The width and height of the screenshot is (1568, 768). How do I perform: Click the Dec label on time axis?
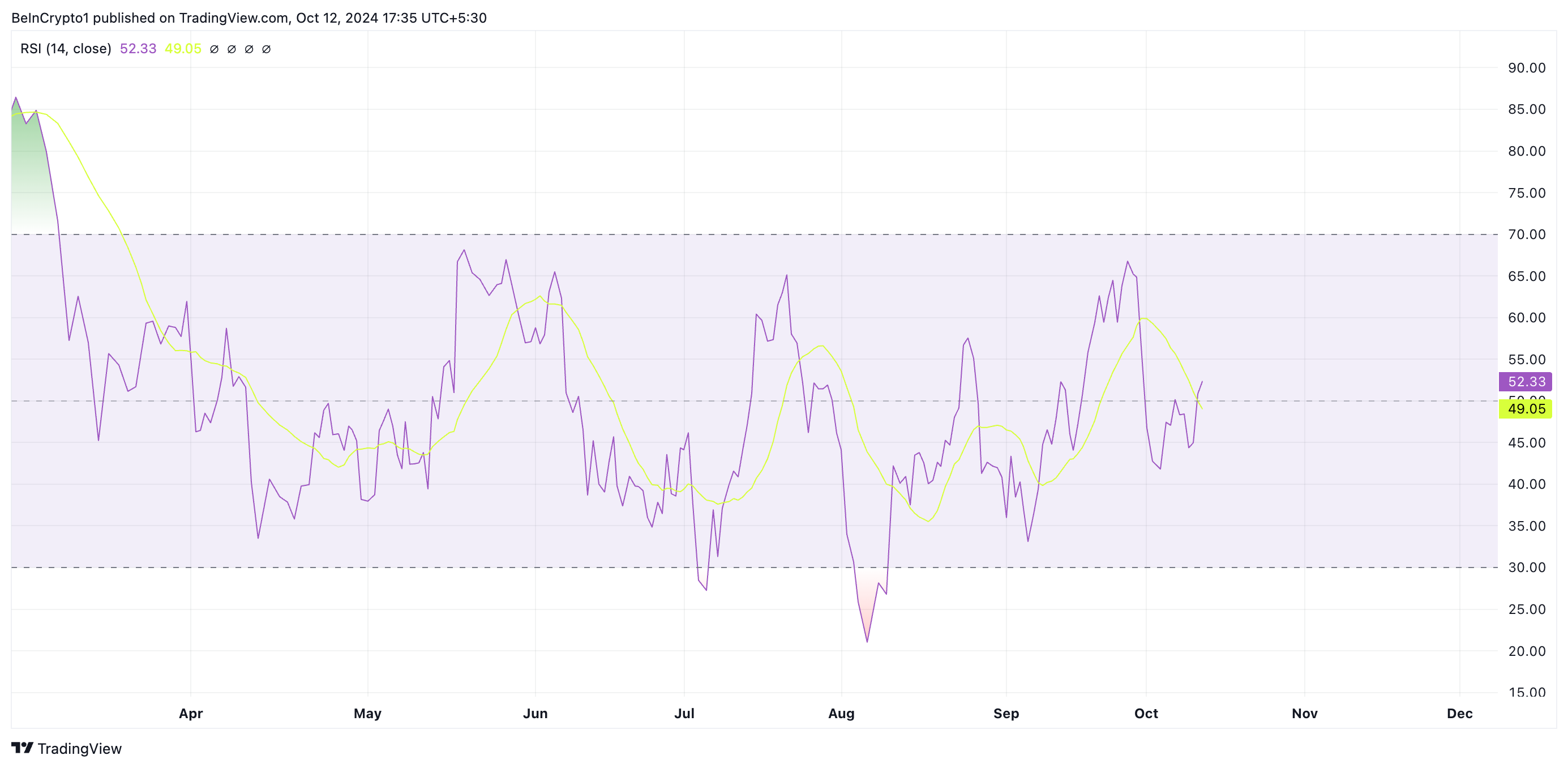pyautogui.click(x=1460, y=713)
